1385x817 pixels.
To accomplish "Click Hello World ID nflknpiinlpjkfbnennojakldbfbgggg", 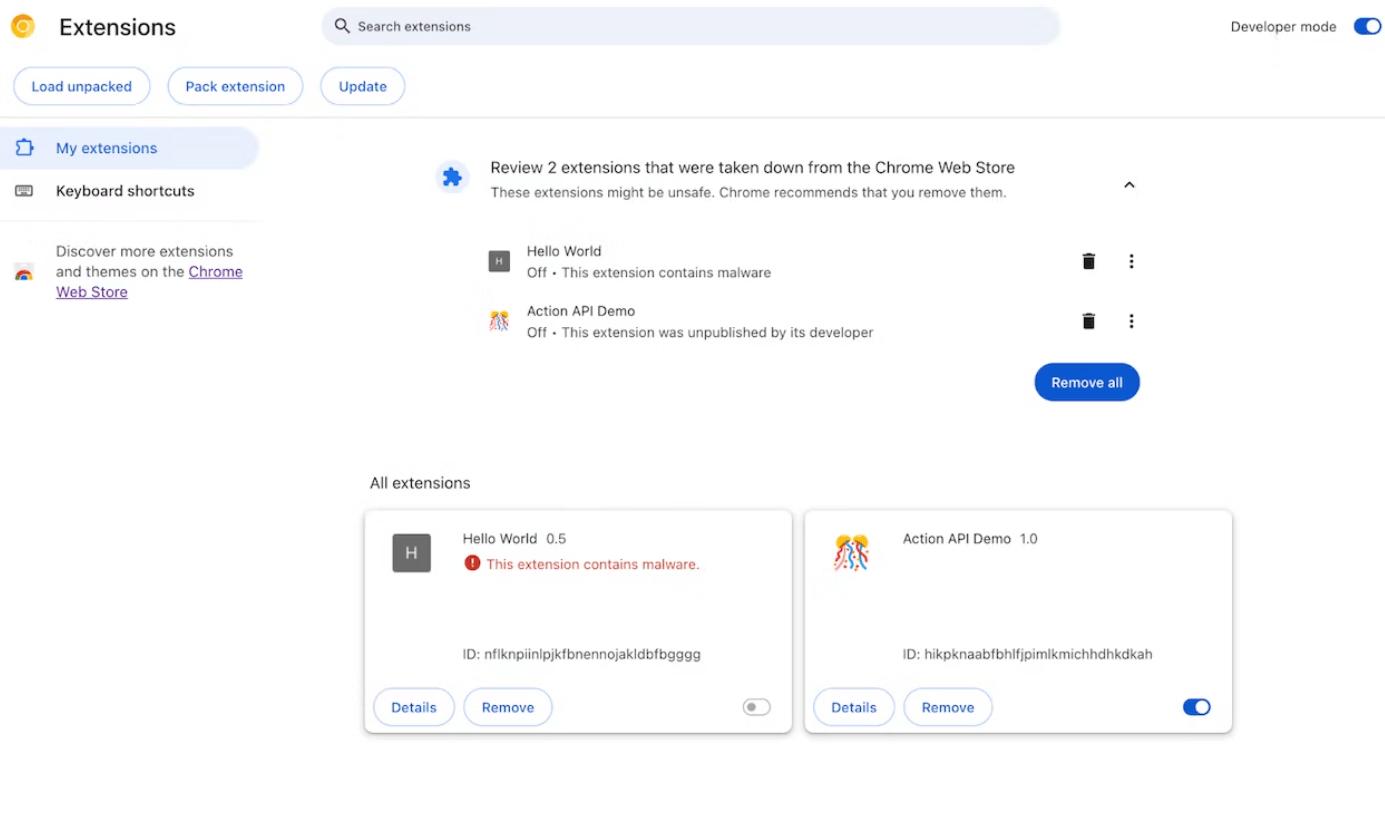I will [582, 654].
